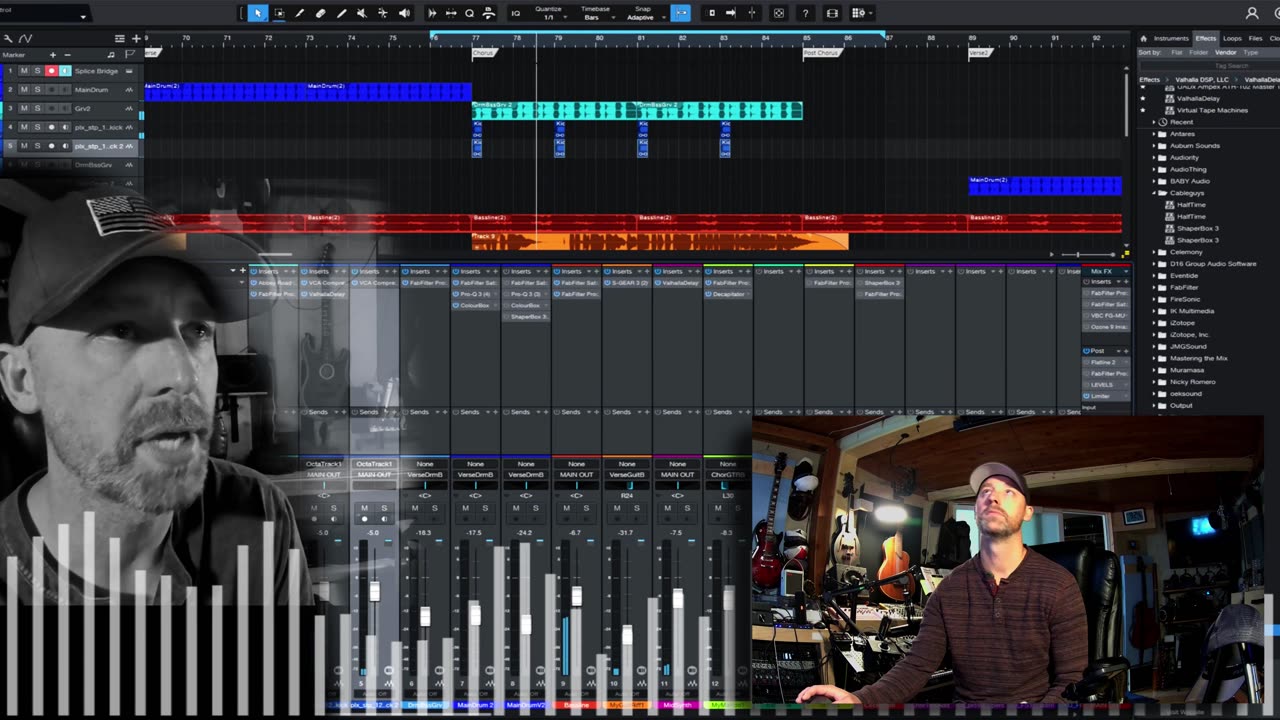Open the track list icon
The image size is (1280, 720).
tap(119, 38)
